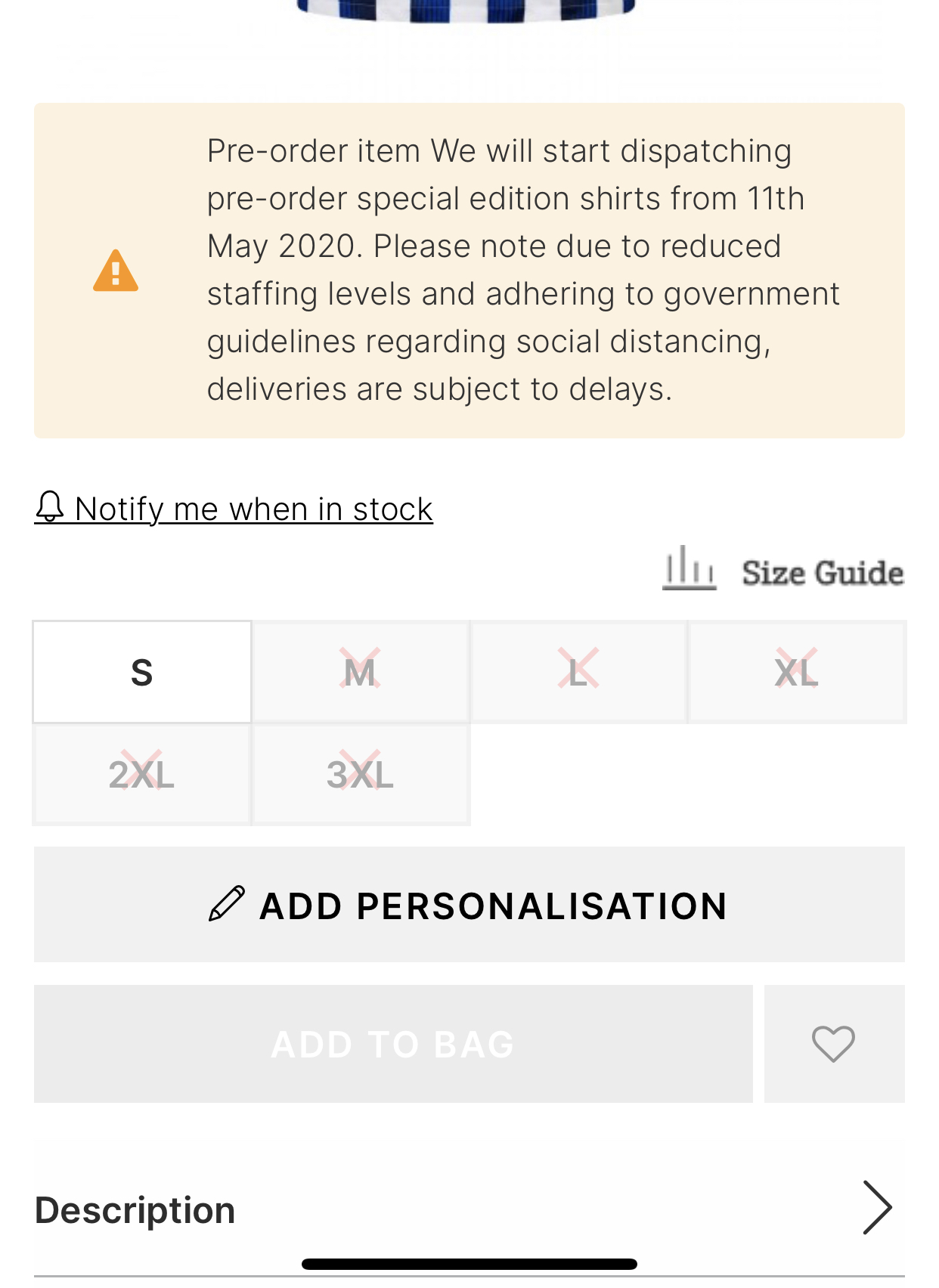Viewport: 939px width, 1288px height.
Task: Click Notify me when in stock link
Action: coord(254,509)
